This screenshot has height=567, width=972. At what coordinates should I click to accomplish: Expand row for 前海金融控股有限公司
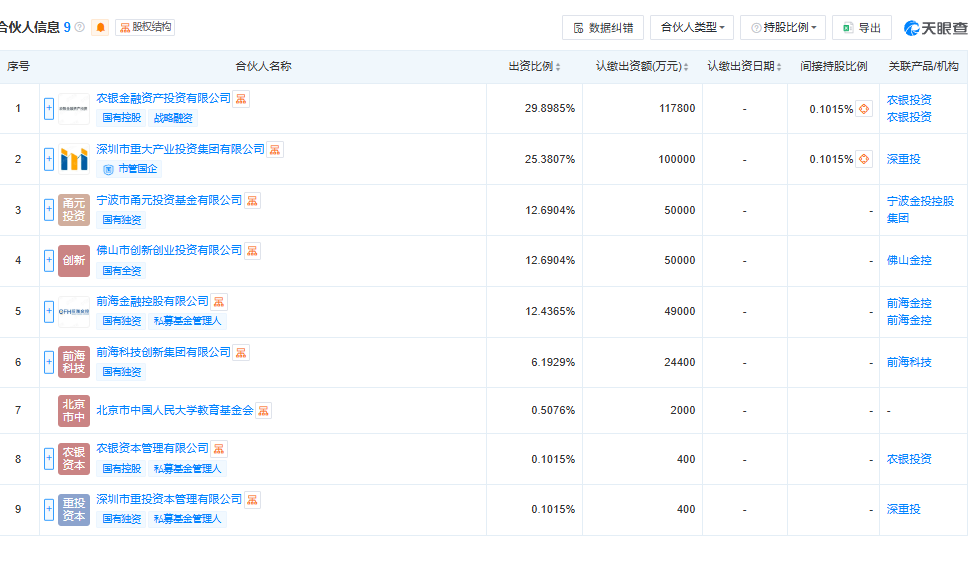[49, 311]
